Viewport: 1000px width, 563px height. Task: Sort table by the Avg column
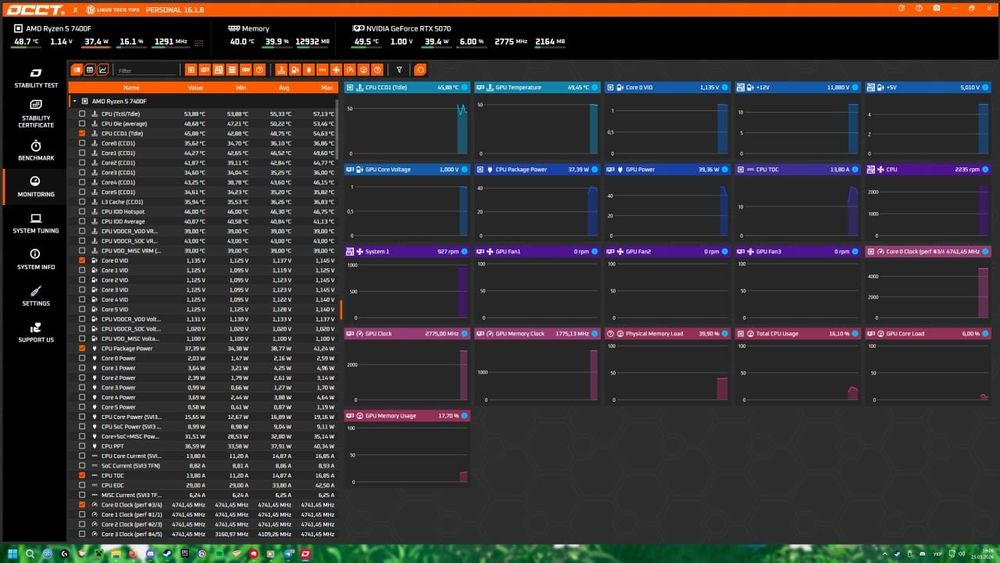284,87
